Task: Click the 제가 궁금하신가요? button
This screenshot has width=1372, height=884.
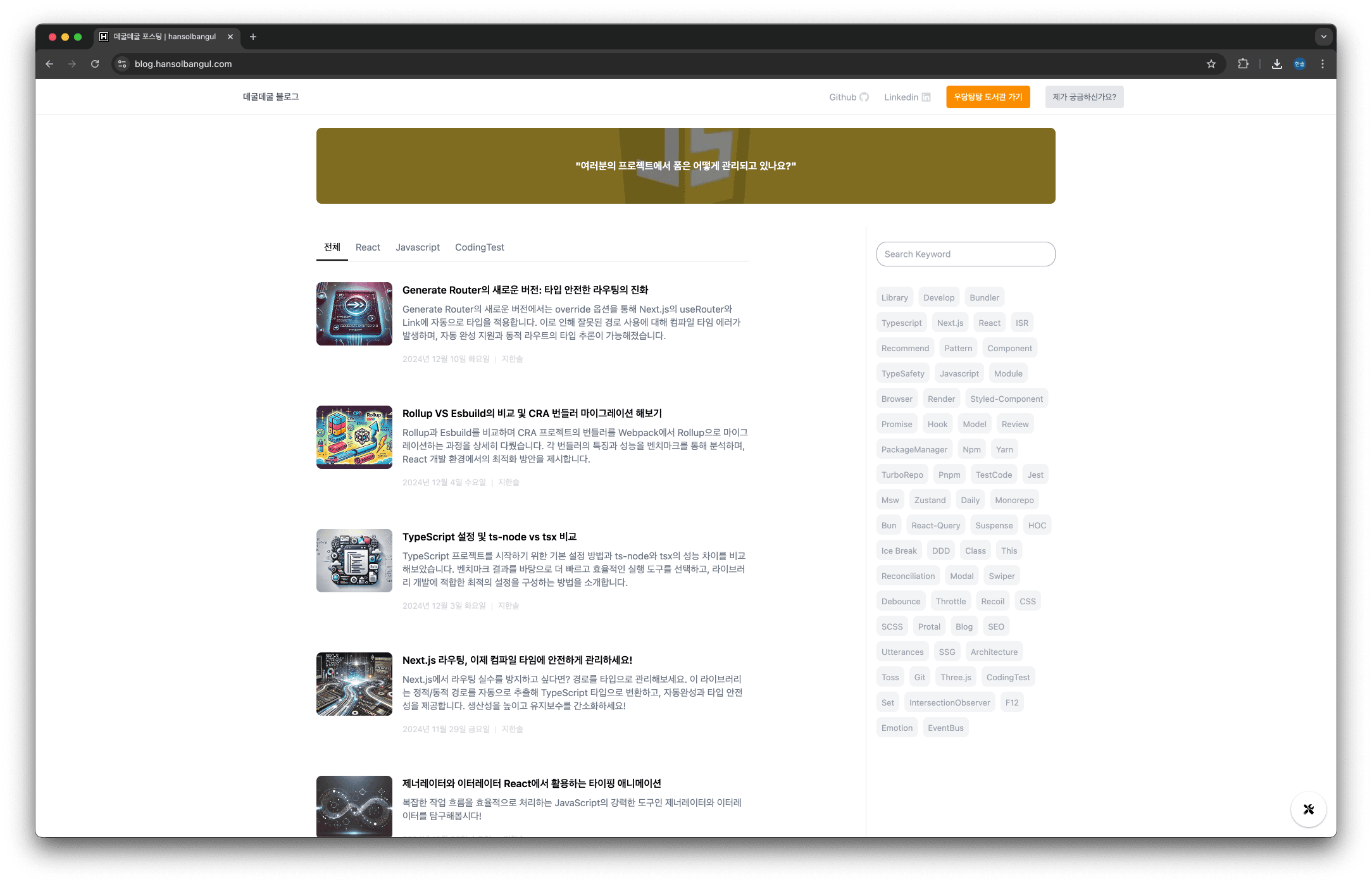Action: click(1084, 97)
